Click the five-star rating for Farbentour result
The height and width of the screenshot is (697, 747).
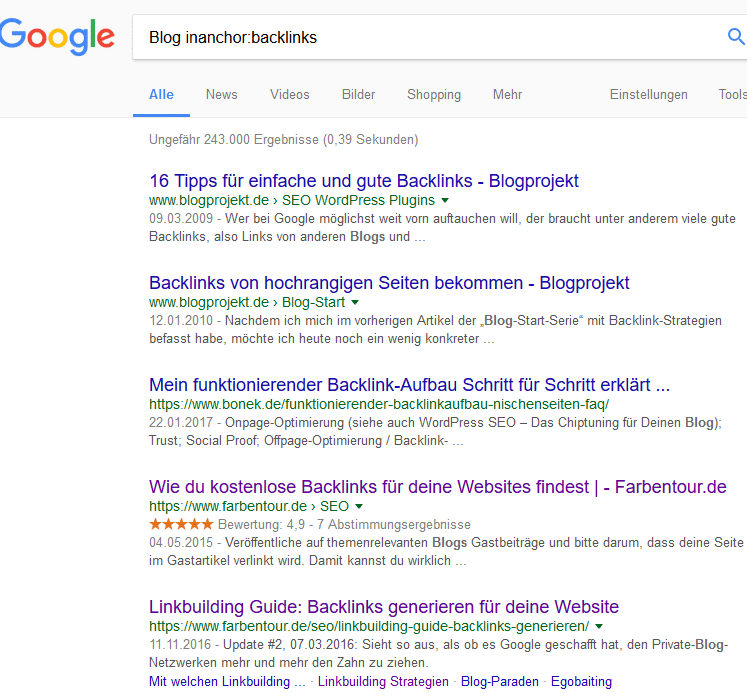click(x=181, y=525)
